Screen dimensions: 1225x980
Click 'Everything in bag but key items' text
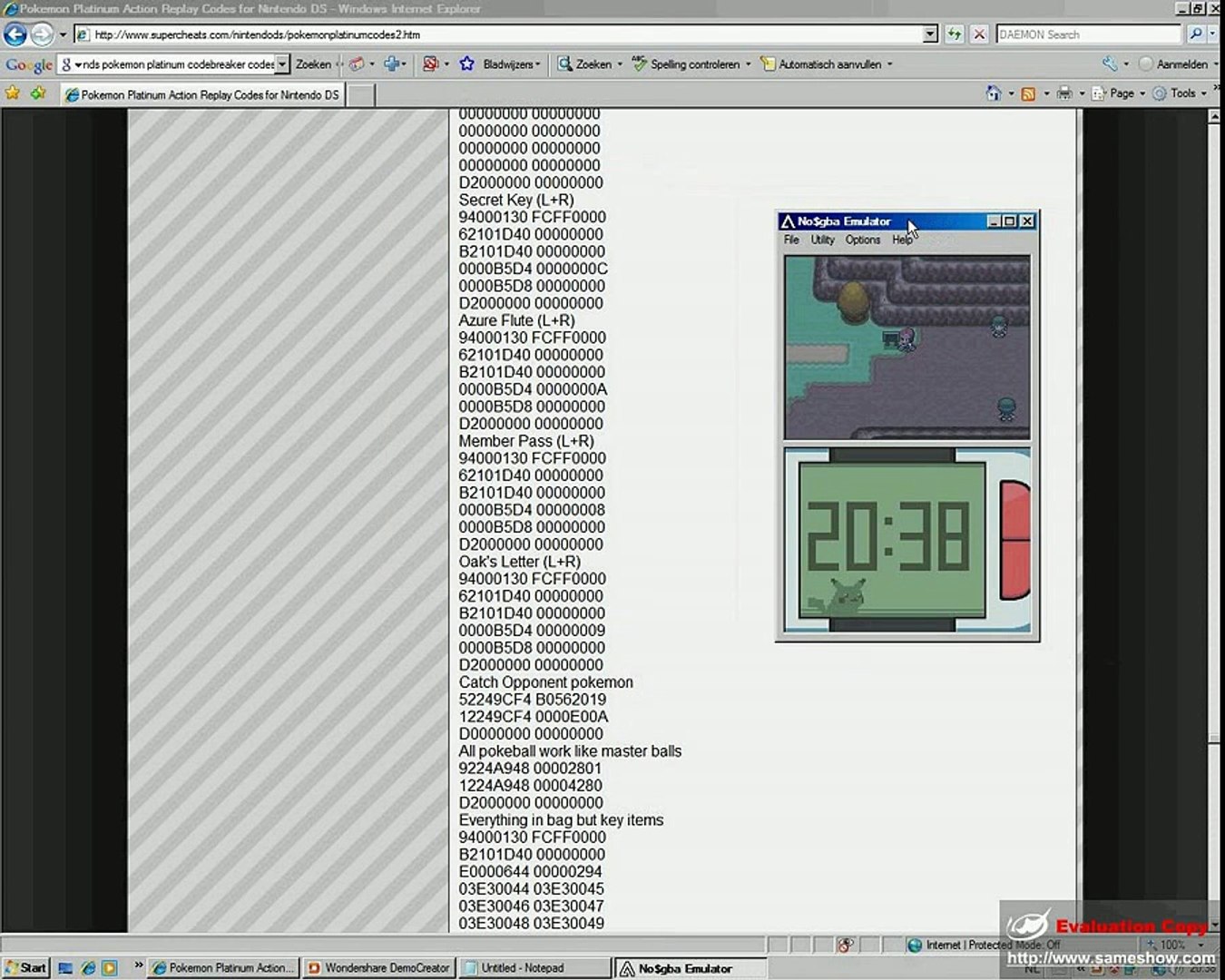[x=561, y=820]
